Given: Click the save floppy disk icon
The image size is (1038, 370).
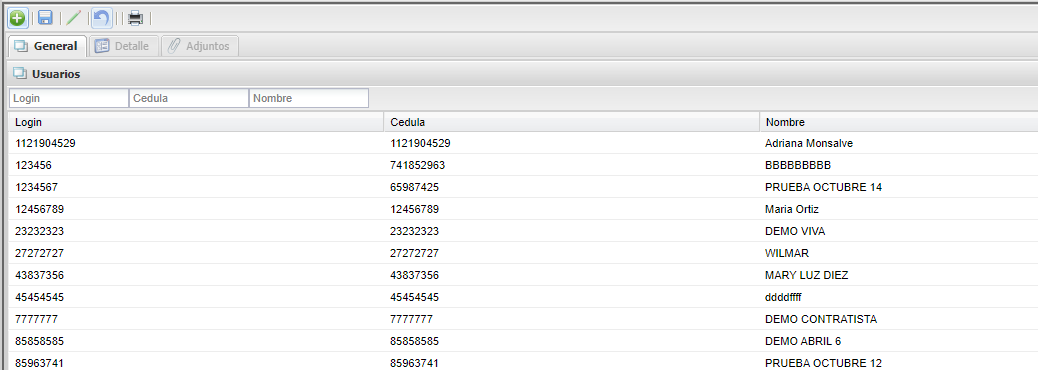Looking at the screenshot, I should pyautogui.click(x=45, y=18).
